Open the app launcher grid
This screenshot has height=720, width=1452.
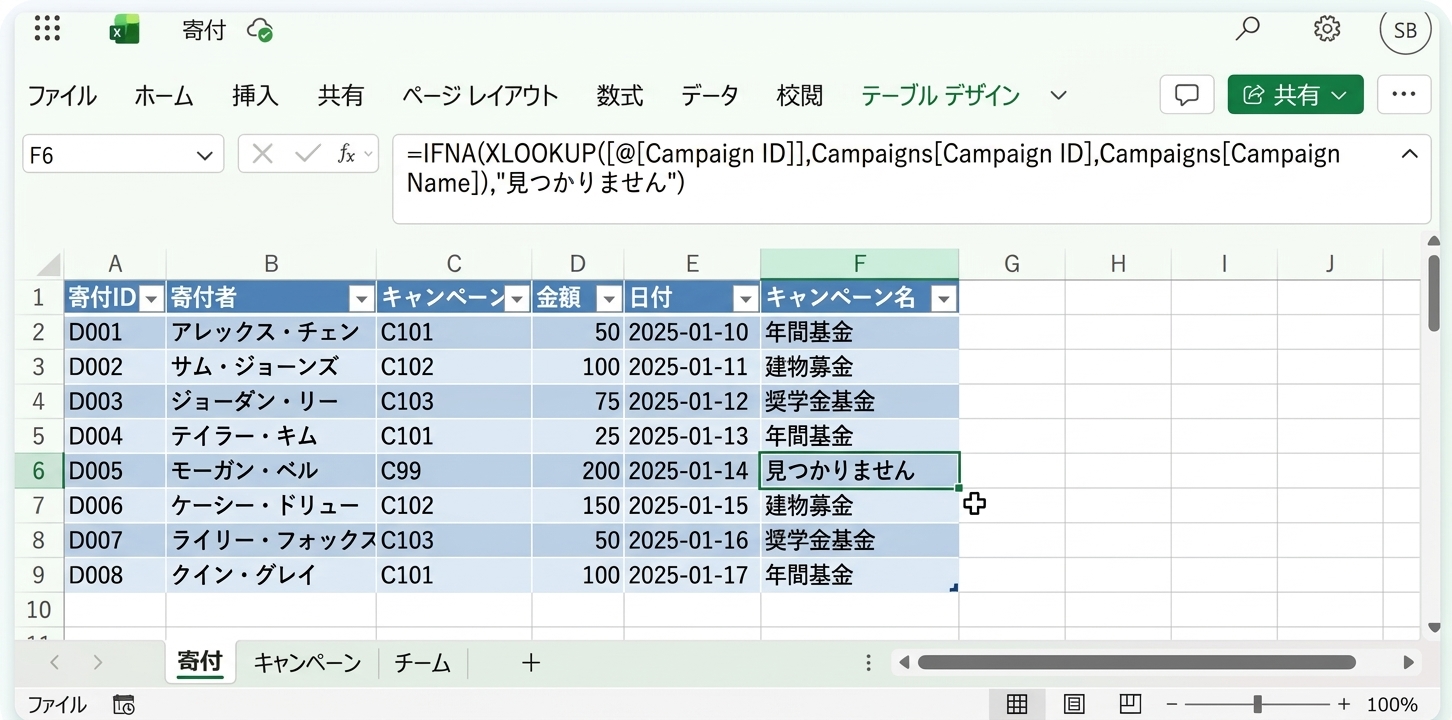pos(47,29)
